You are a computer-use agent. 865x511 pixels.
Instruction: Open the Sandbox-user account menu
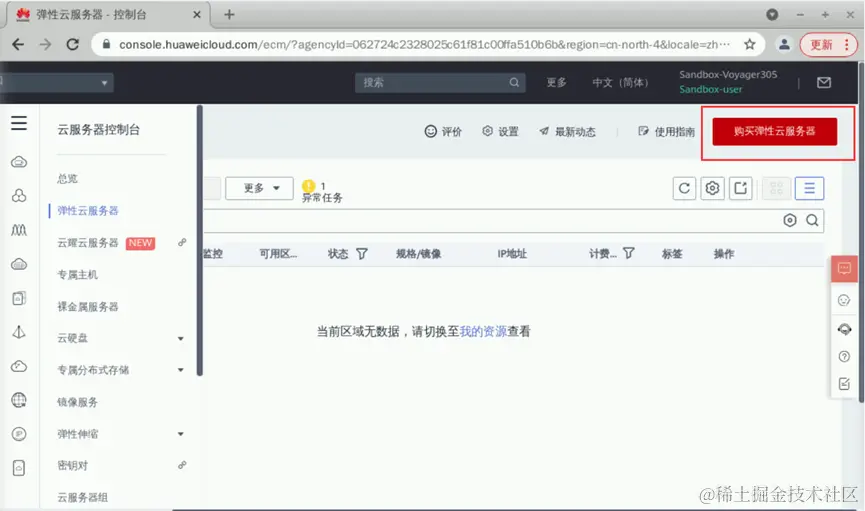pyautogui.click(x=711, y=89)
